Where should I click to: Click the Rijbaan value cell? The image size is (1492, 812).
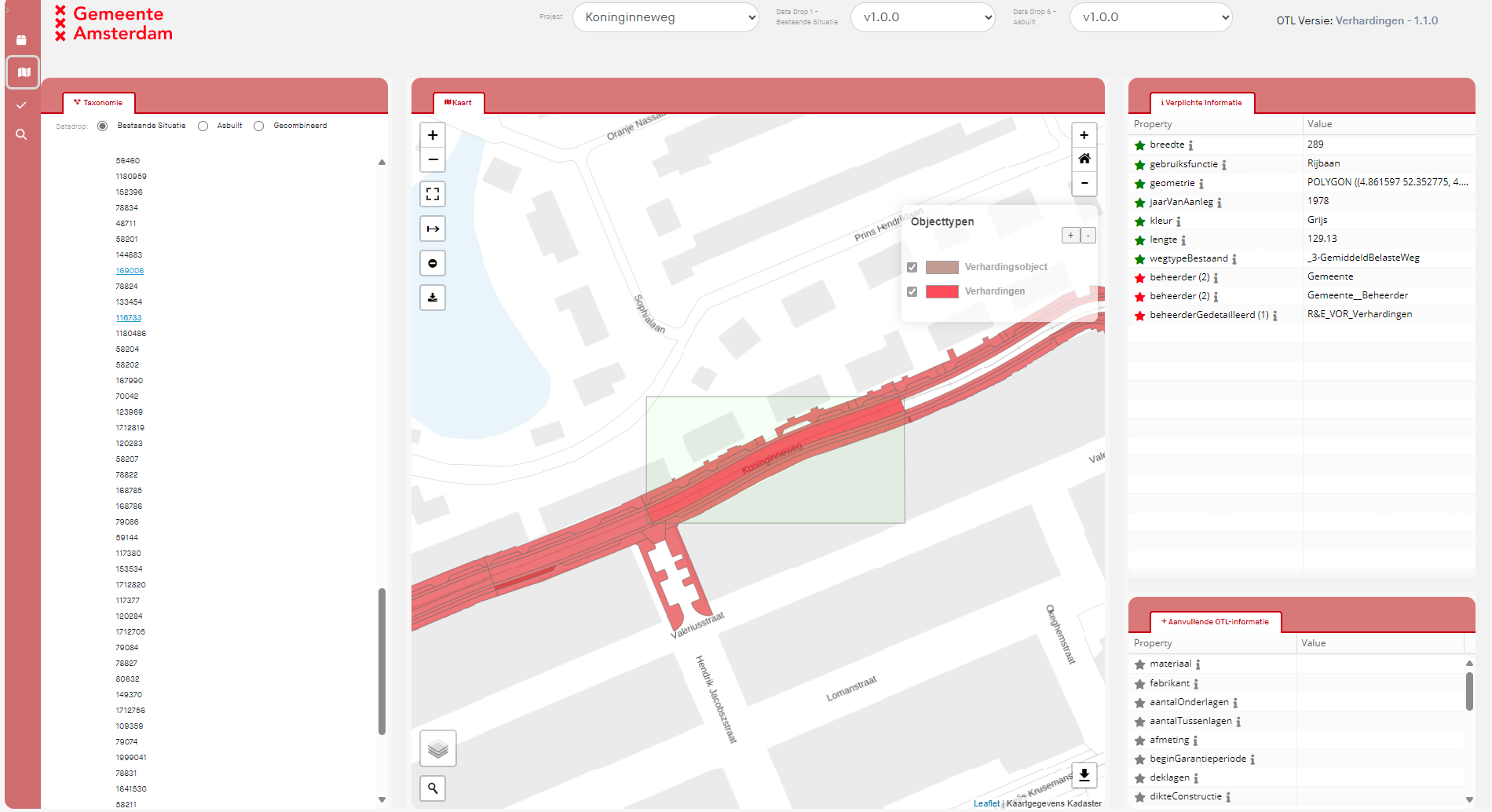click(x=1388, y=163)
